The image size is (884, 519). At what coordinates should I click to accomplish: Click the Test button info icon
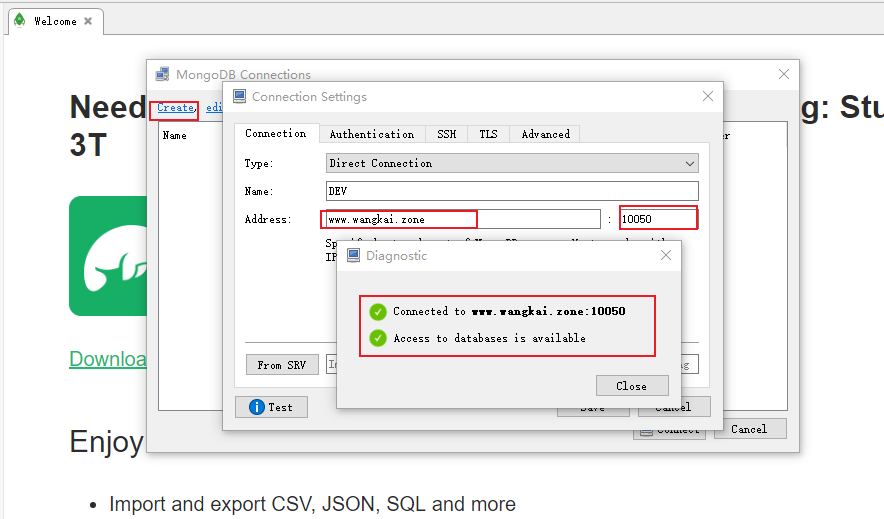(257, 407)
